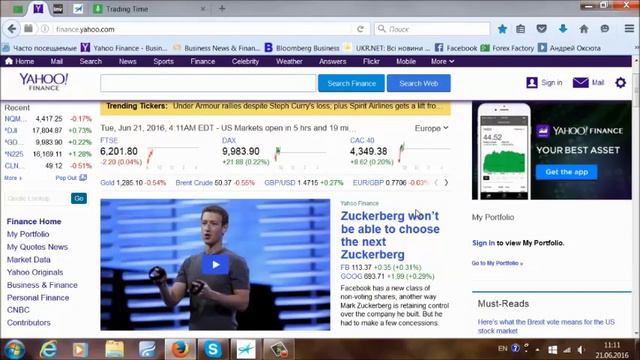
Task: Show the site identity info icon
Action: coord(45,29)
